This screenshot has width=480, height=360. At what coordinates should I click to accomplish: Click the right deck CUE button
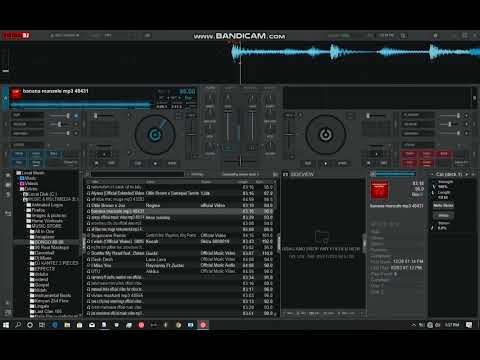[308, 163]
